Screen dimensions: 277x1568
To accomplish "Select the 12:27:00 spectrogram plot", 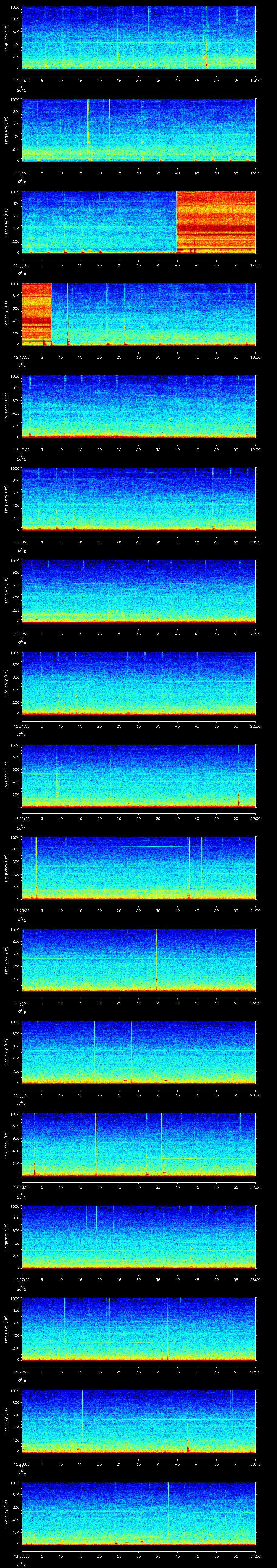I will [x=138, y=1237].
